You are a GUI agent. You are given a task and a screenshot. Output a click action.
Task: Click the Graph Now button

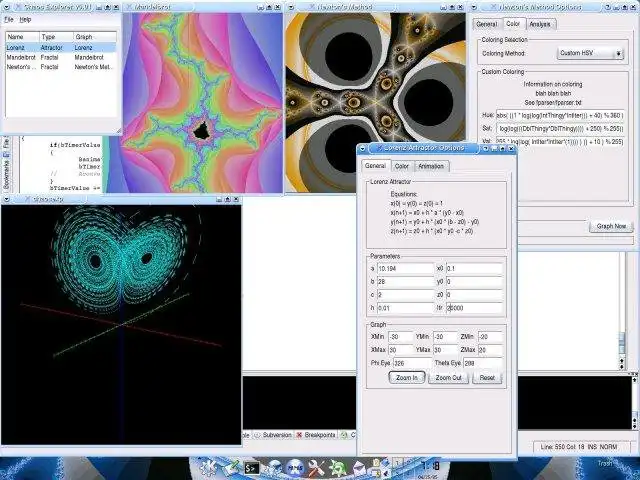611,226
